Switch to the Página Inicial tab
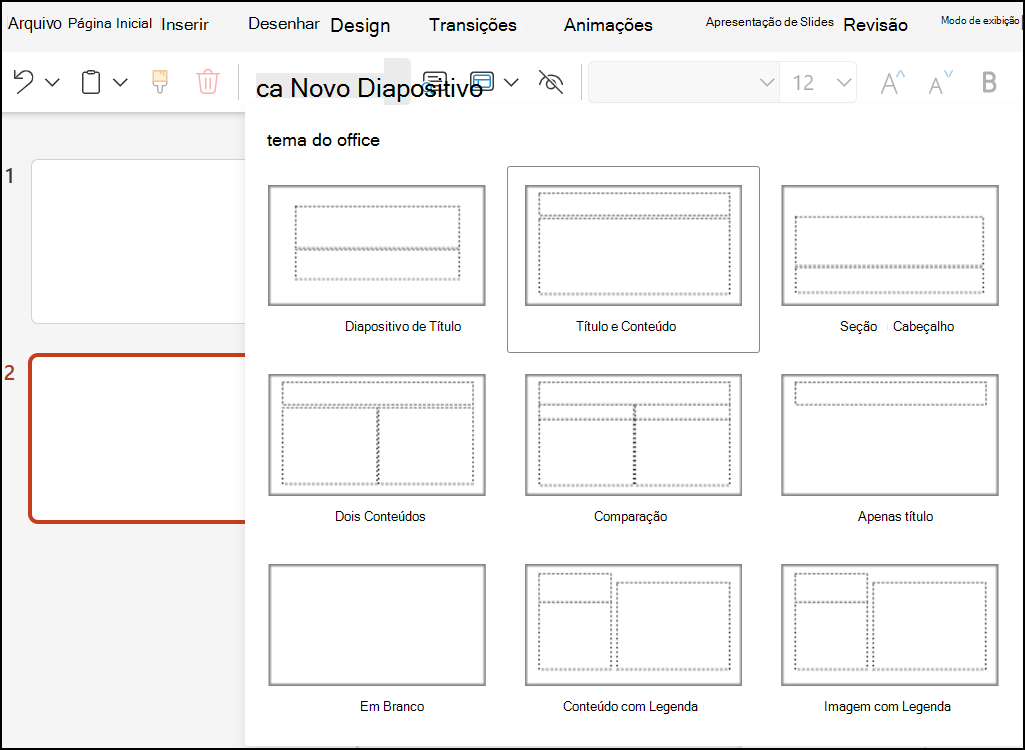1025x750 pixels. [110, 24]
